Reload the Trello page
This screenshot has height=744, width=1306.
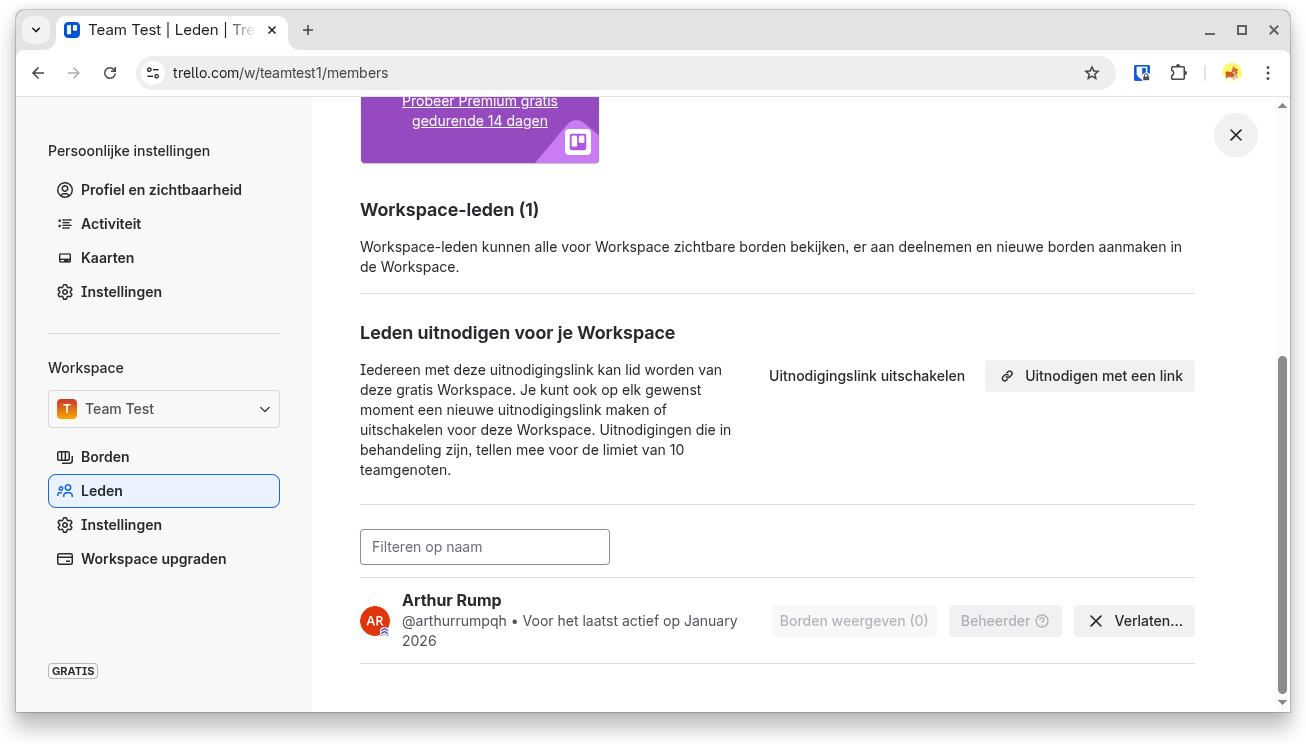(x=110, y=73)
